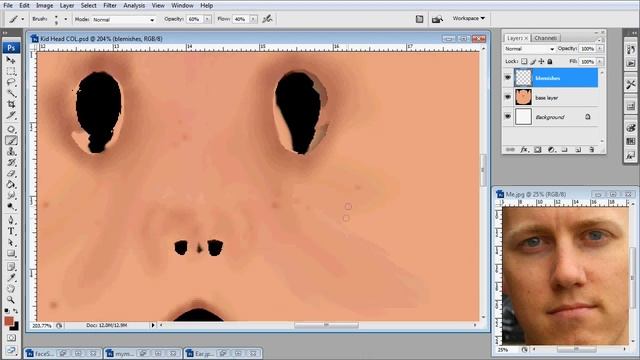Select the Slice tool
Viewport: 640px width, 360px height.
coord(11,116)
